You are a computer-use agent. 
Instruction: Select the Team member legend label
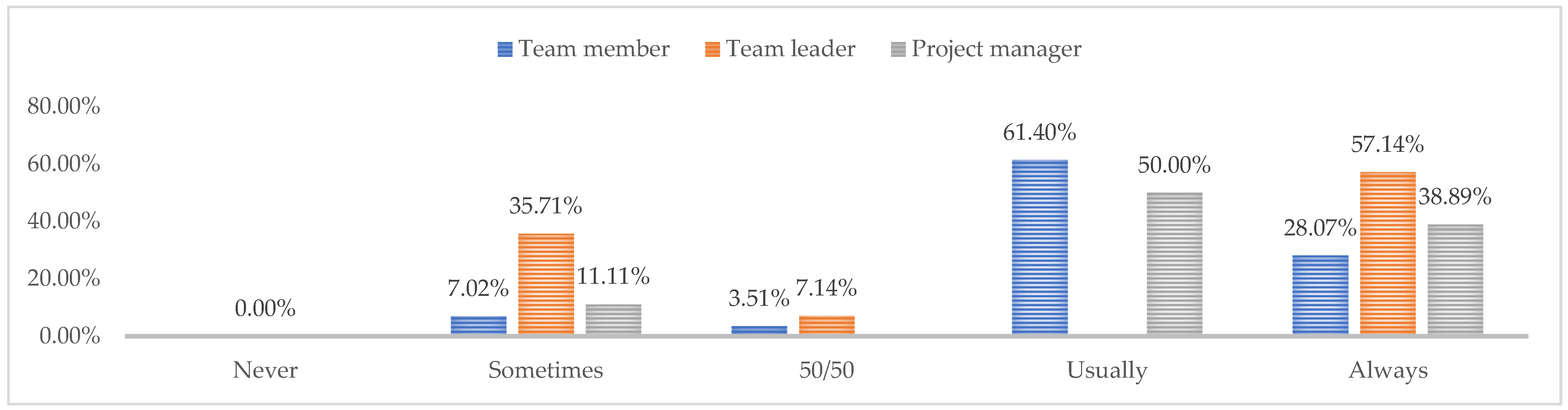click(593, 49)
